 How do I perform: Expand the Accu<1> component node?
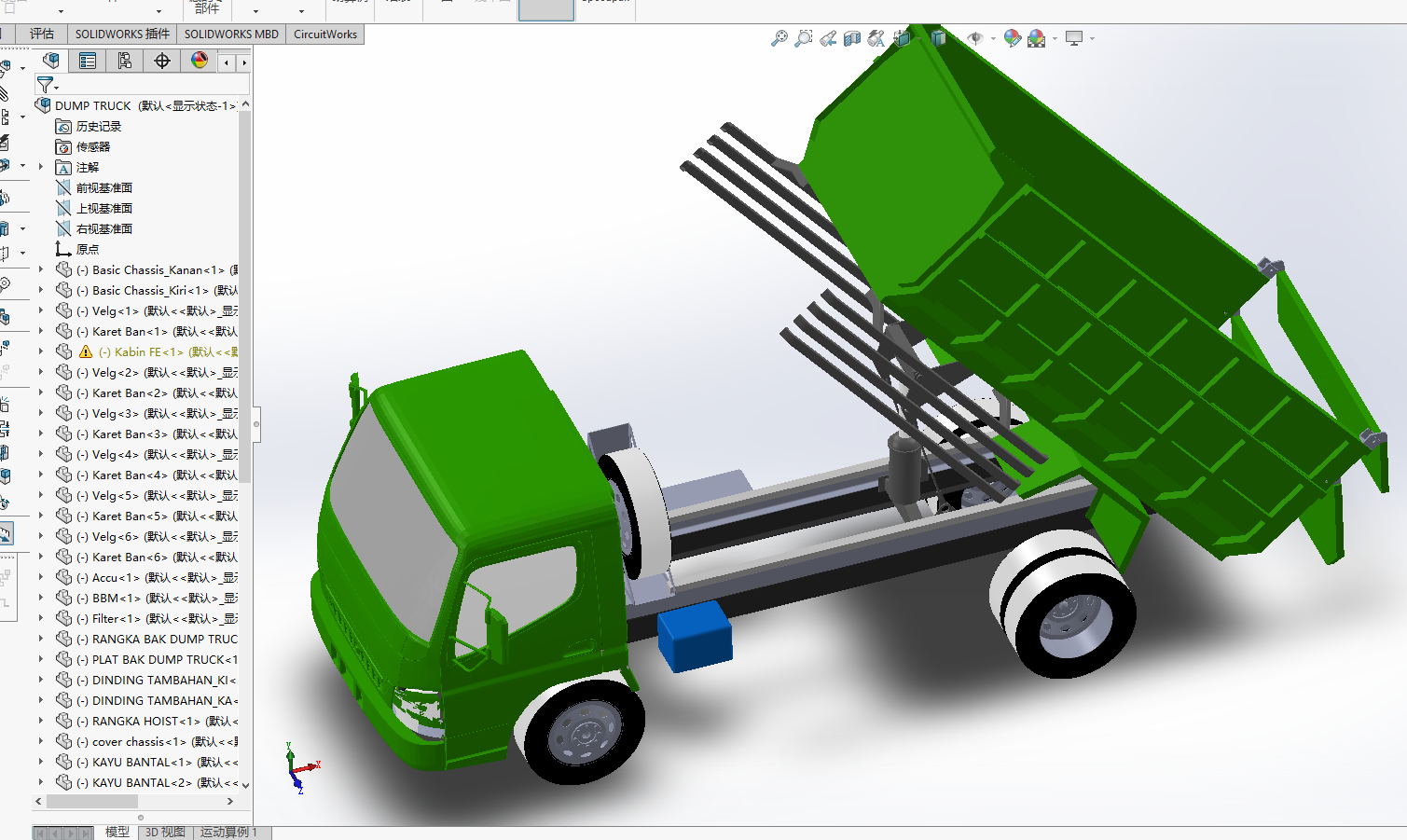[40, 577]
